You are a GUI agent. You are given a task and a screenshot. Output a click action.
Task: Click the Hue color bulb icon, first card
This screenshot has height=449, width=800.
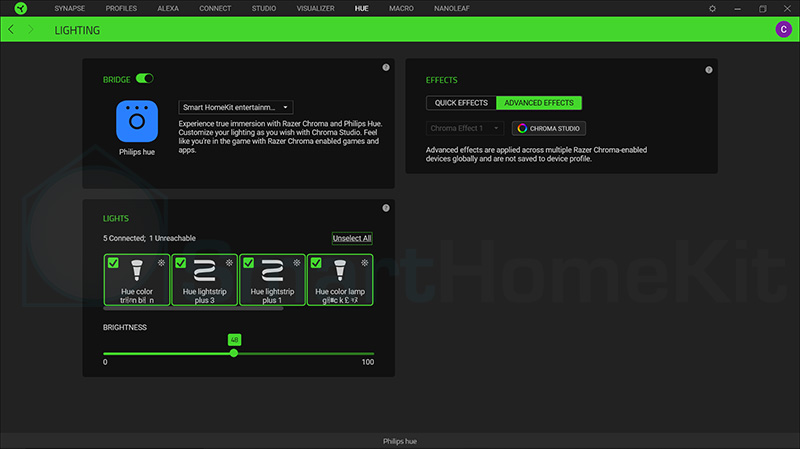coord(137,270)
